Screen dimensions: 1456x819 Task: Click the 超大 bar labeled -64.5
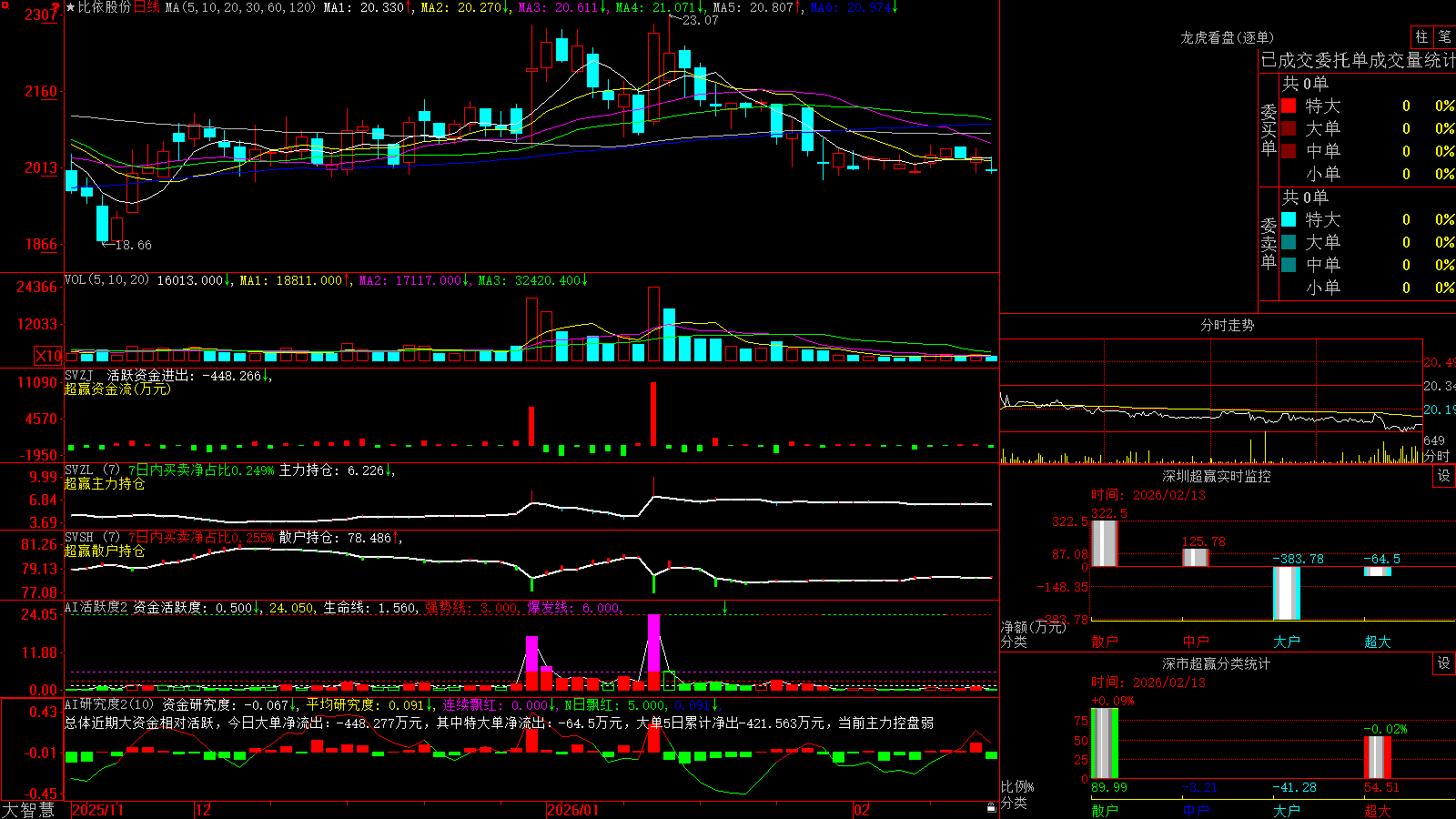click(1377, 571)
